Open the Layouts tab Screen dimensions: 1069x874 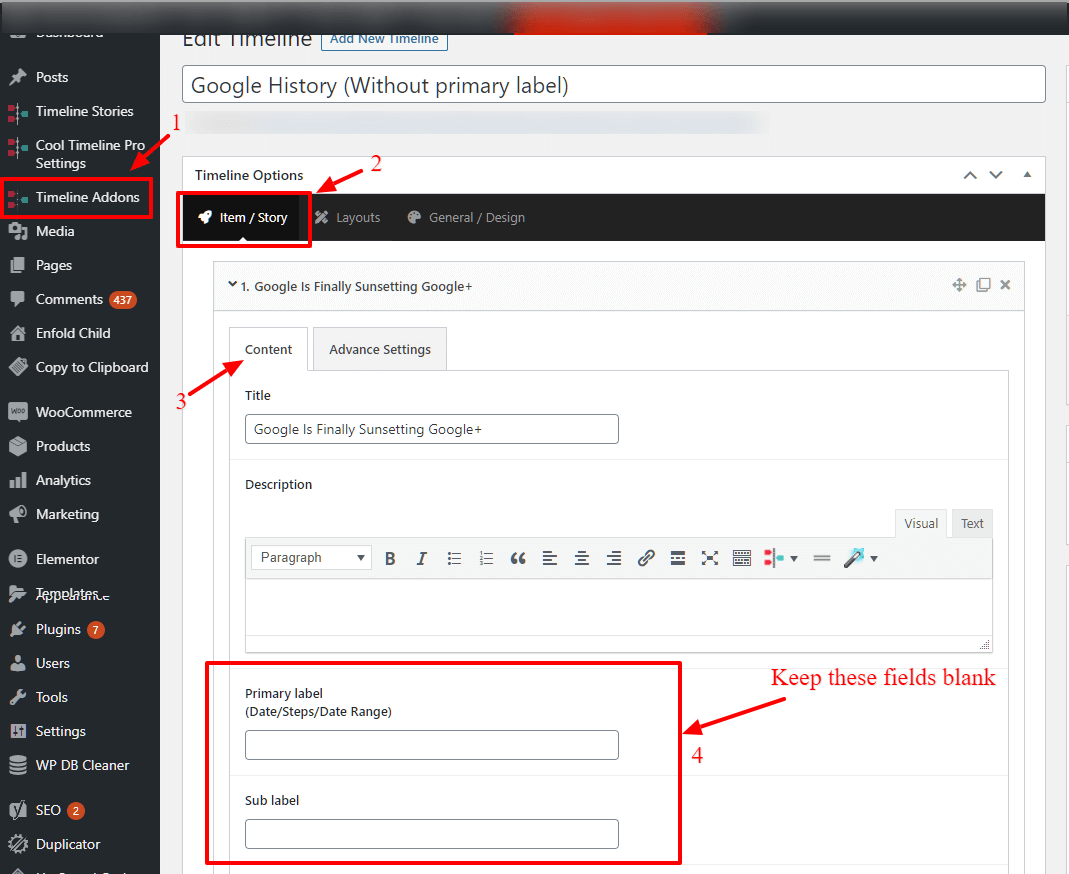point(347,218)
